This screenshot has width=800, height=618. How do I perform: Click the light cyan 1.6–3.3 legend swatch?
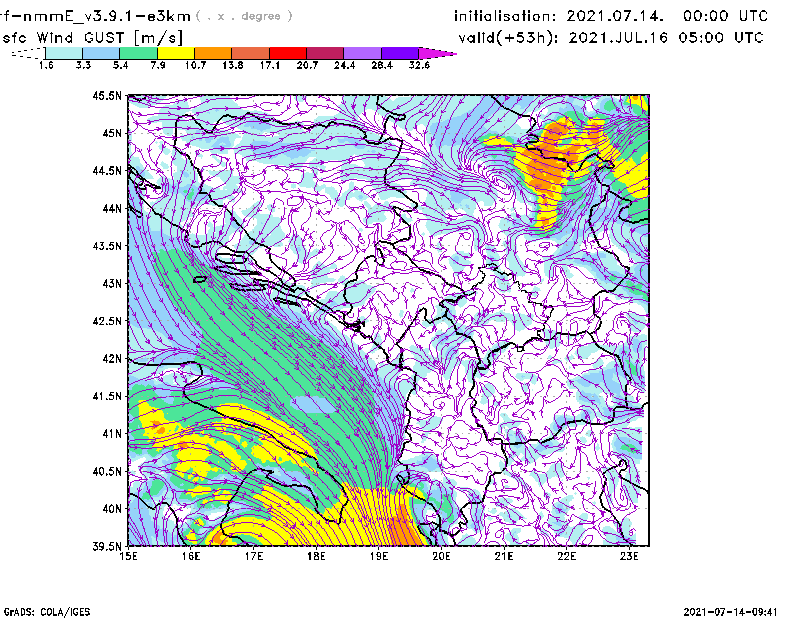[64, 53]
